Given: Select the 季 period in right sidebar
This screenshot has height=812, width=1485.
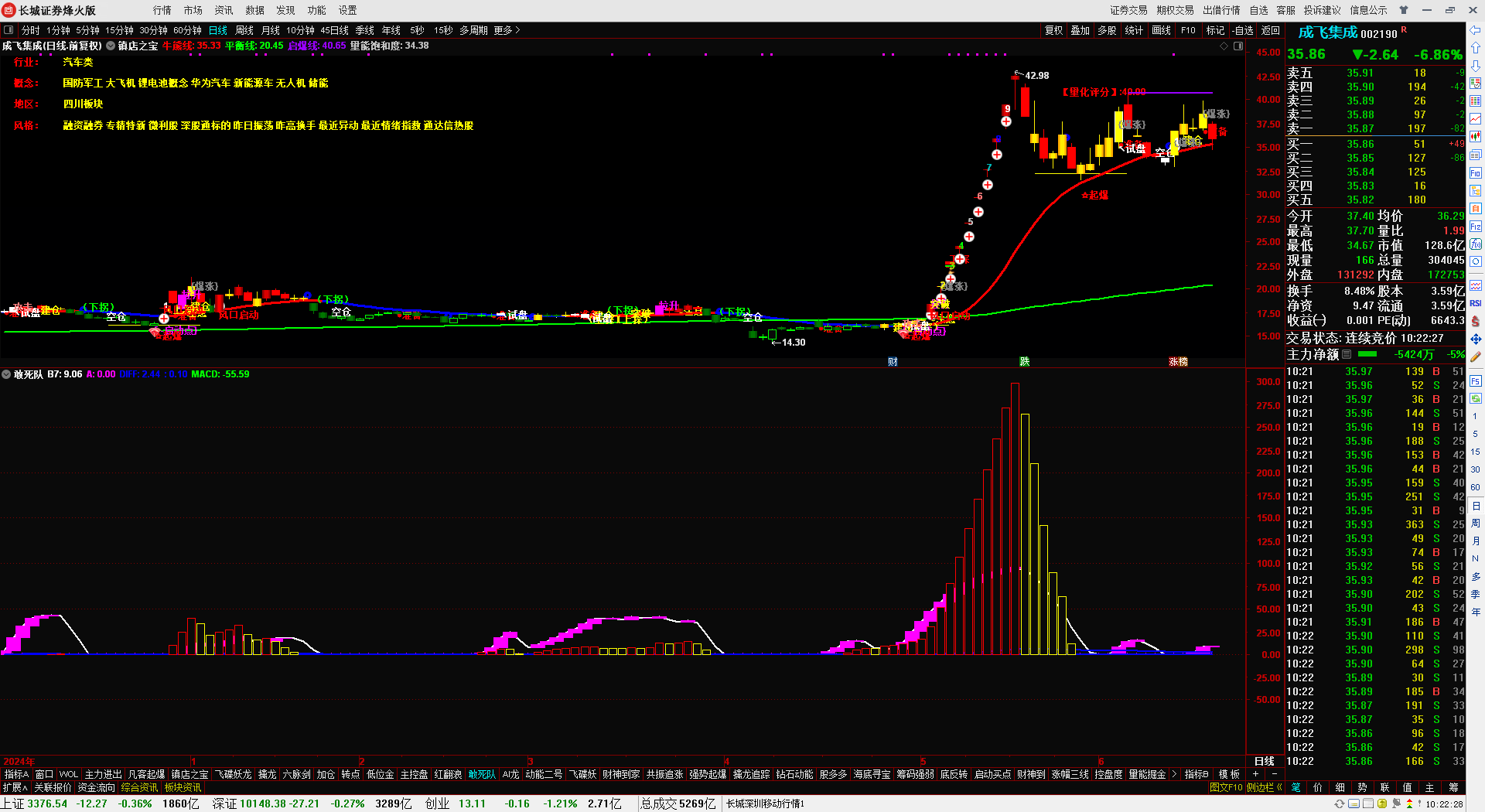Looking at the screenshot, I should (x=1476, y=594).
